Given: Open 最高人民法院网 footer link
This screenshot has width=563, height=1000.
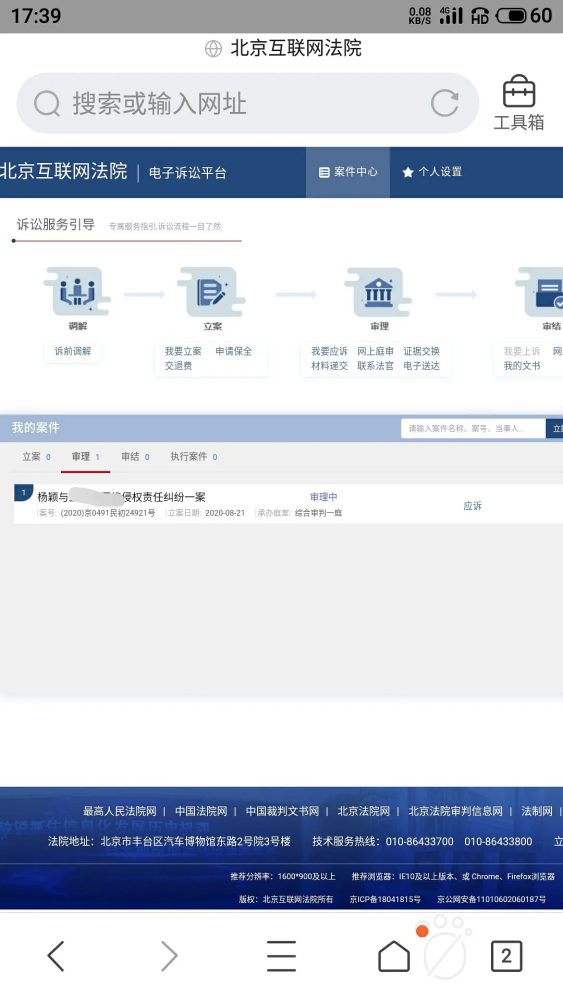Looking at the screenshot, I should (119, 811).
